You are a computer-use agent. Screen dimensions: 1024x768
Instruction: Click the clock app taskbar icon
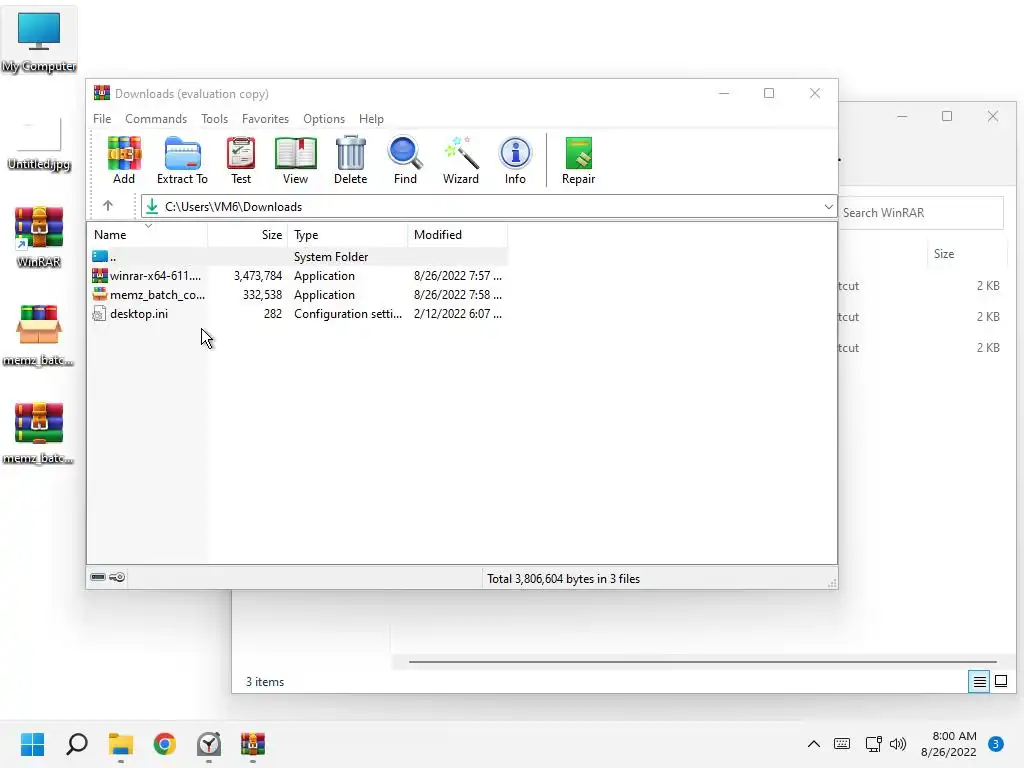pyautogui.click(x=209, y=744)
